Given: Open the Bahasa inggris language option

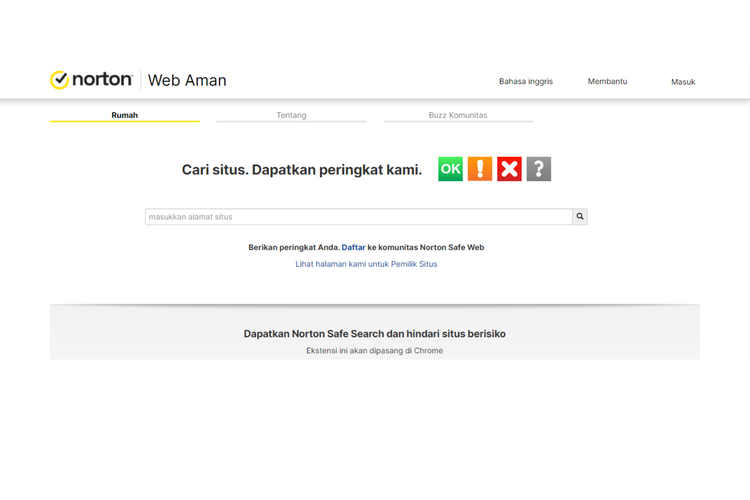Looking at the screenshot, I should tap(525, 81).
